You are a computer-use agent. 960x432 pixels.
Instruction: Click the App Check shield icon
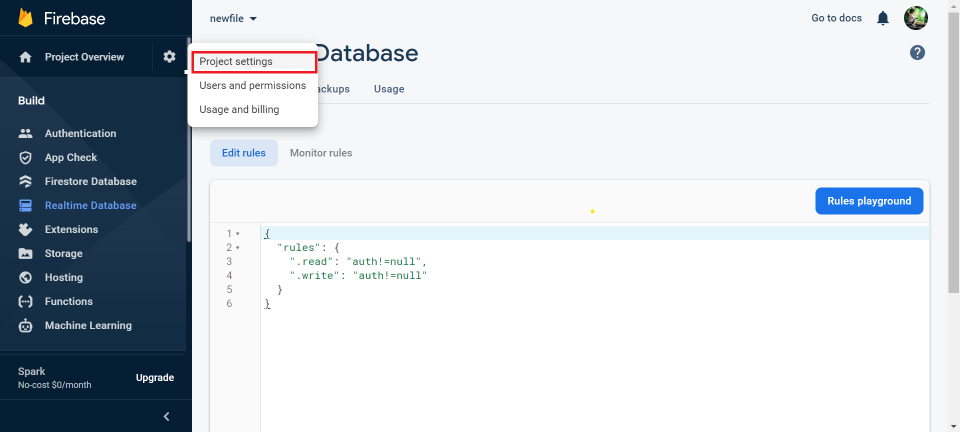coord(25,157)
